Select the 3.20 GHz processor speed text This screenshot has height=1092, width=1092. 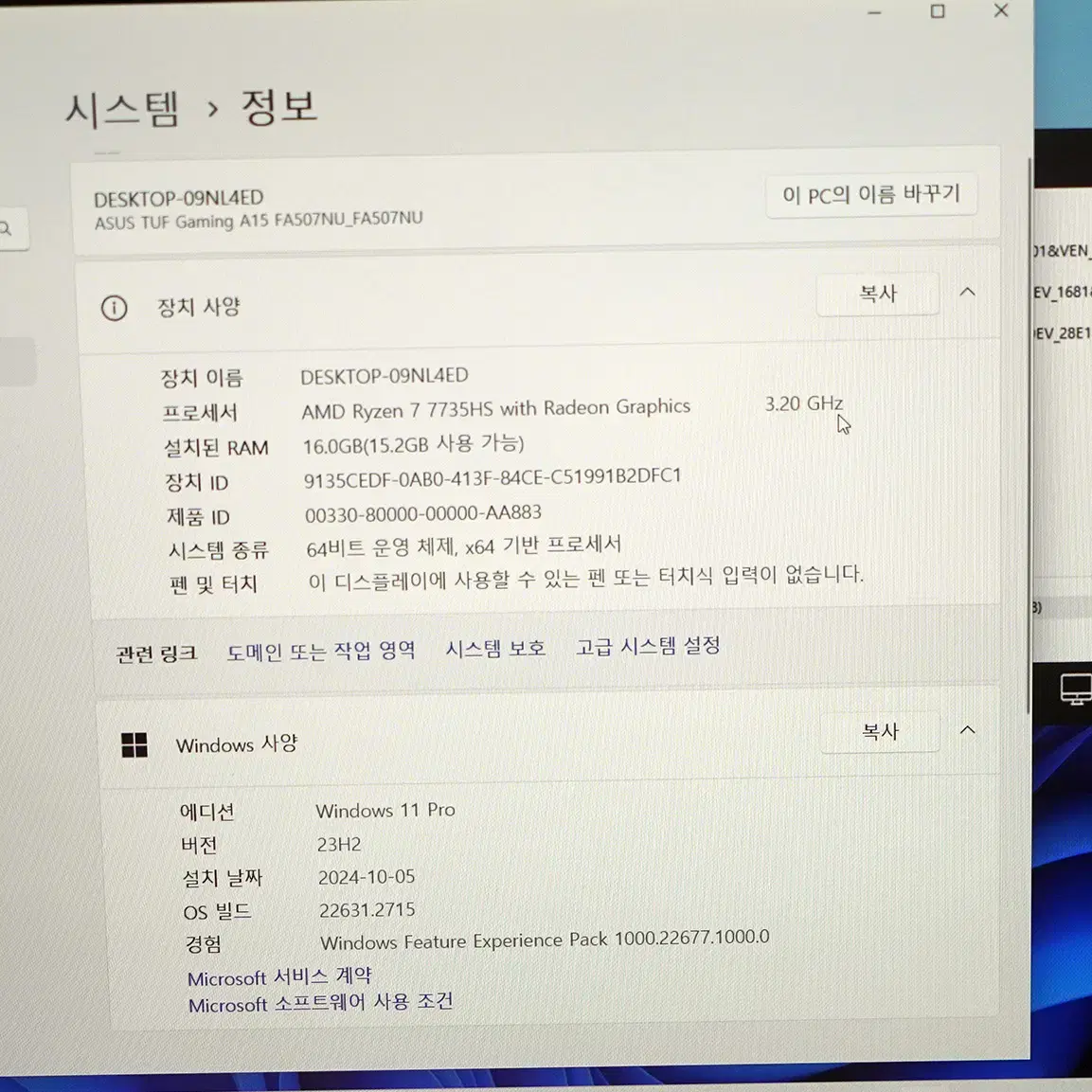coord(804,403)
